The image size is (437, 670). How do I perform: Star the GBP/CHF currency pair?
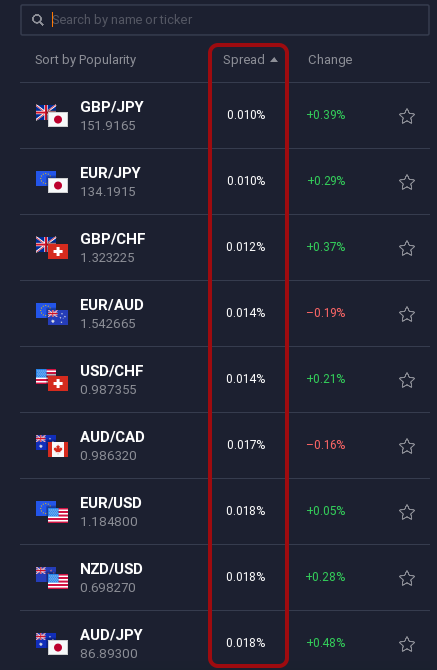[407, 248]
